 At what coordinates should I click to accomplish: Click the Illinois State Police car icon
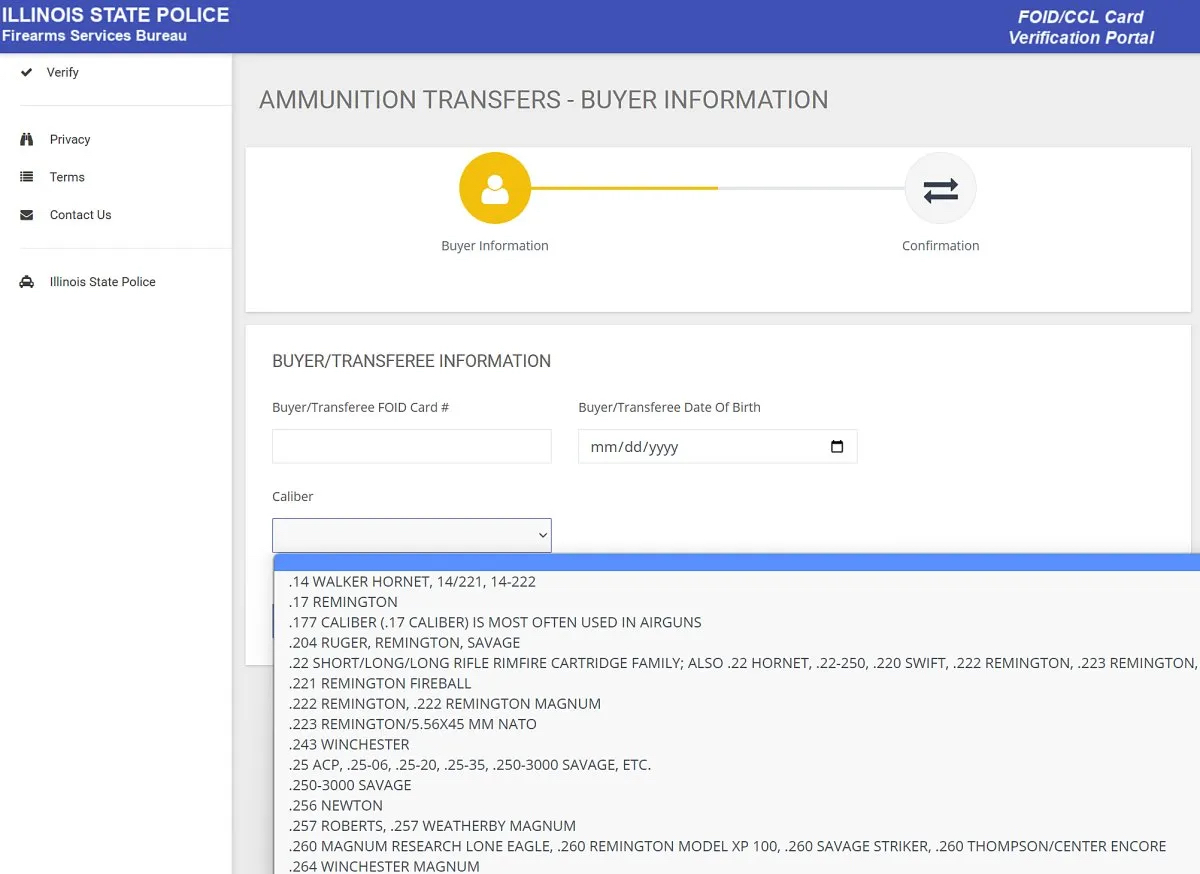point(27,282)
